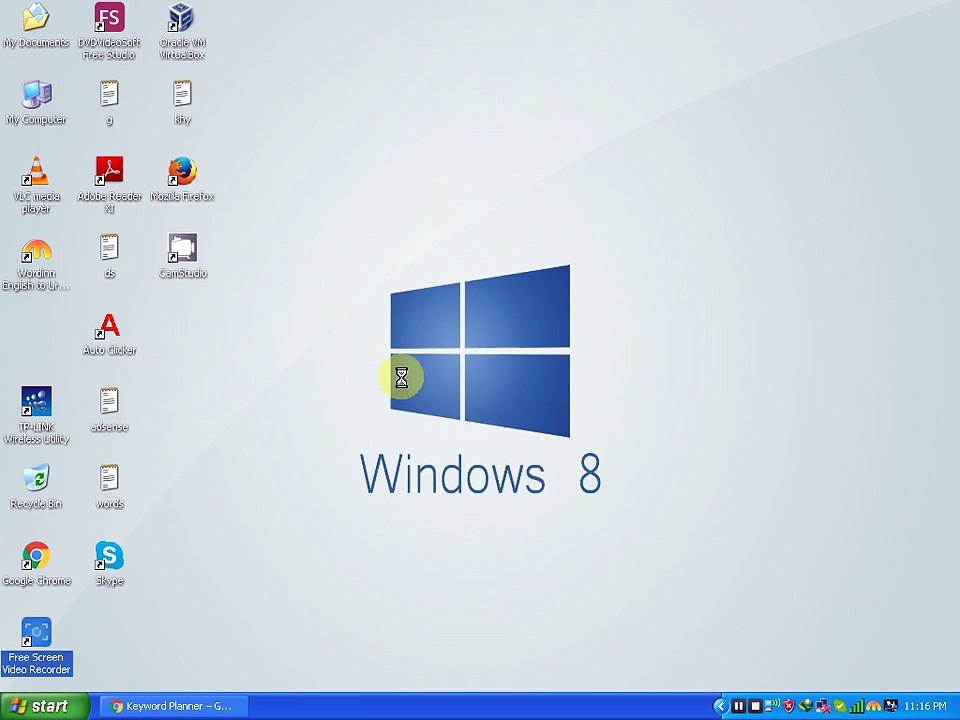Select the adsense text file
Viewport: 960px width, 720px height.
click(109, 410)
